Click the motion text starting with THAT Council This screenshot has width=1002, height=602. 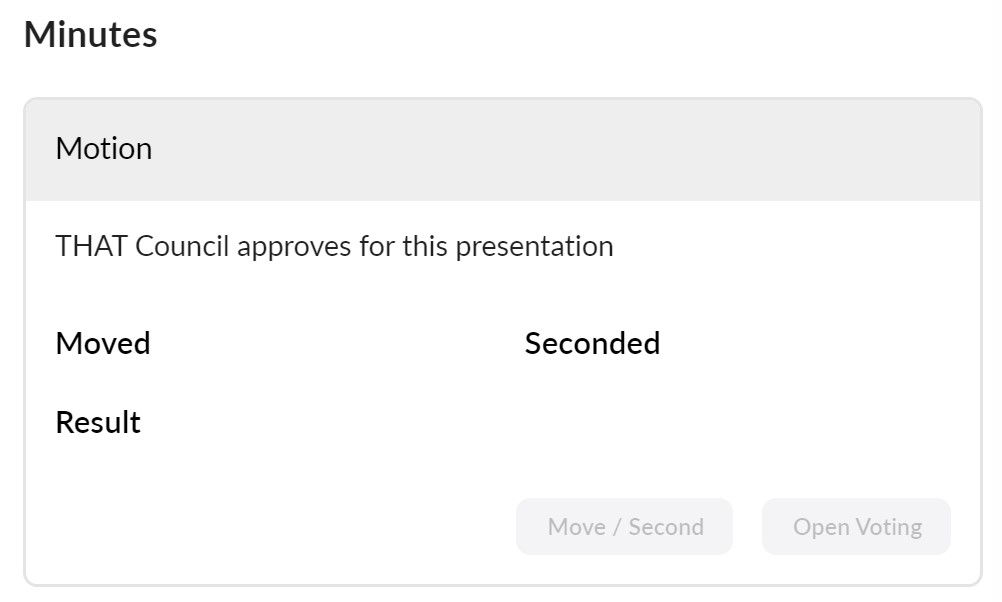click(334, 246)
